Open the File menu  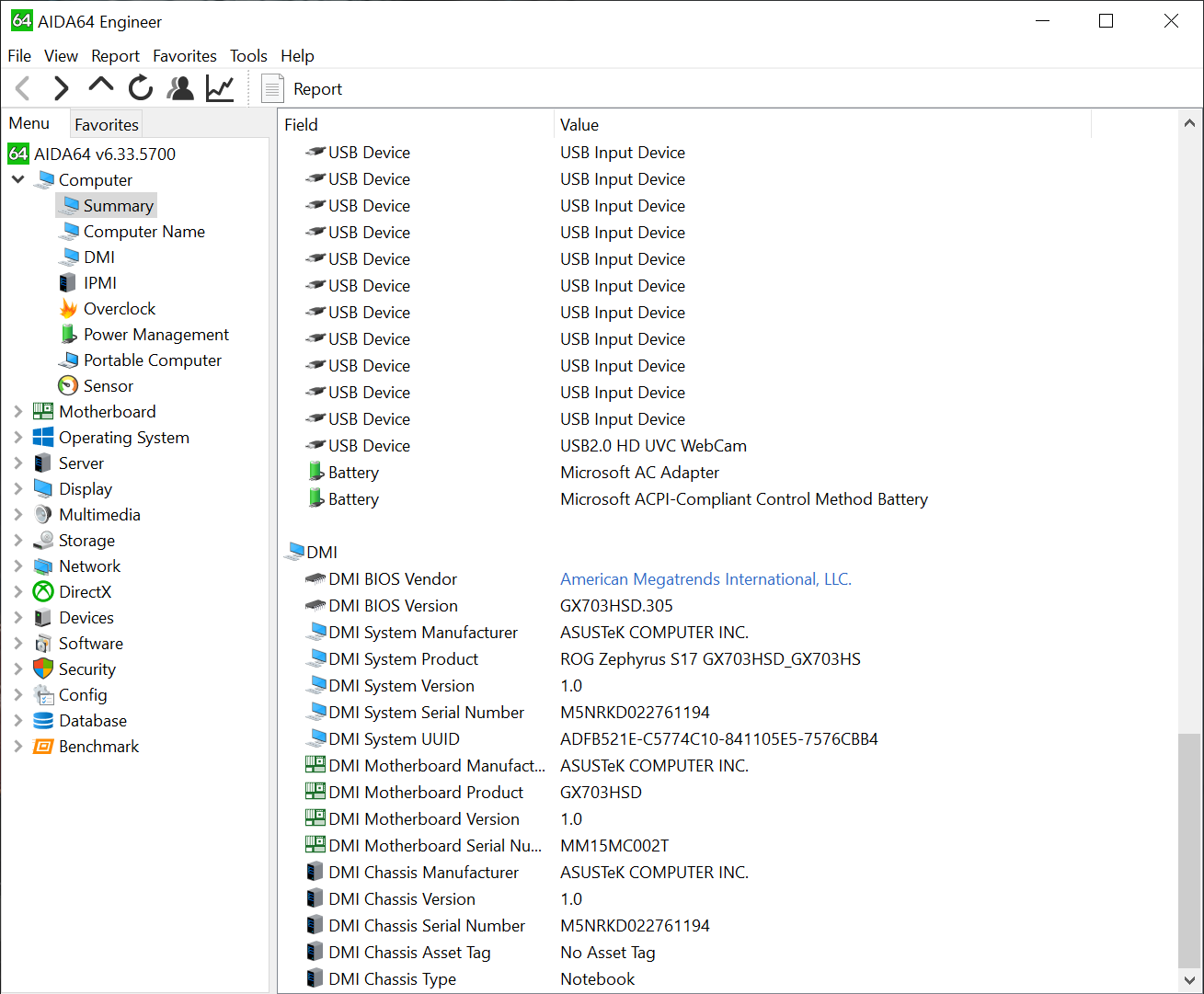[19, 56]
